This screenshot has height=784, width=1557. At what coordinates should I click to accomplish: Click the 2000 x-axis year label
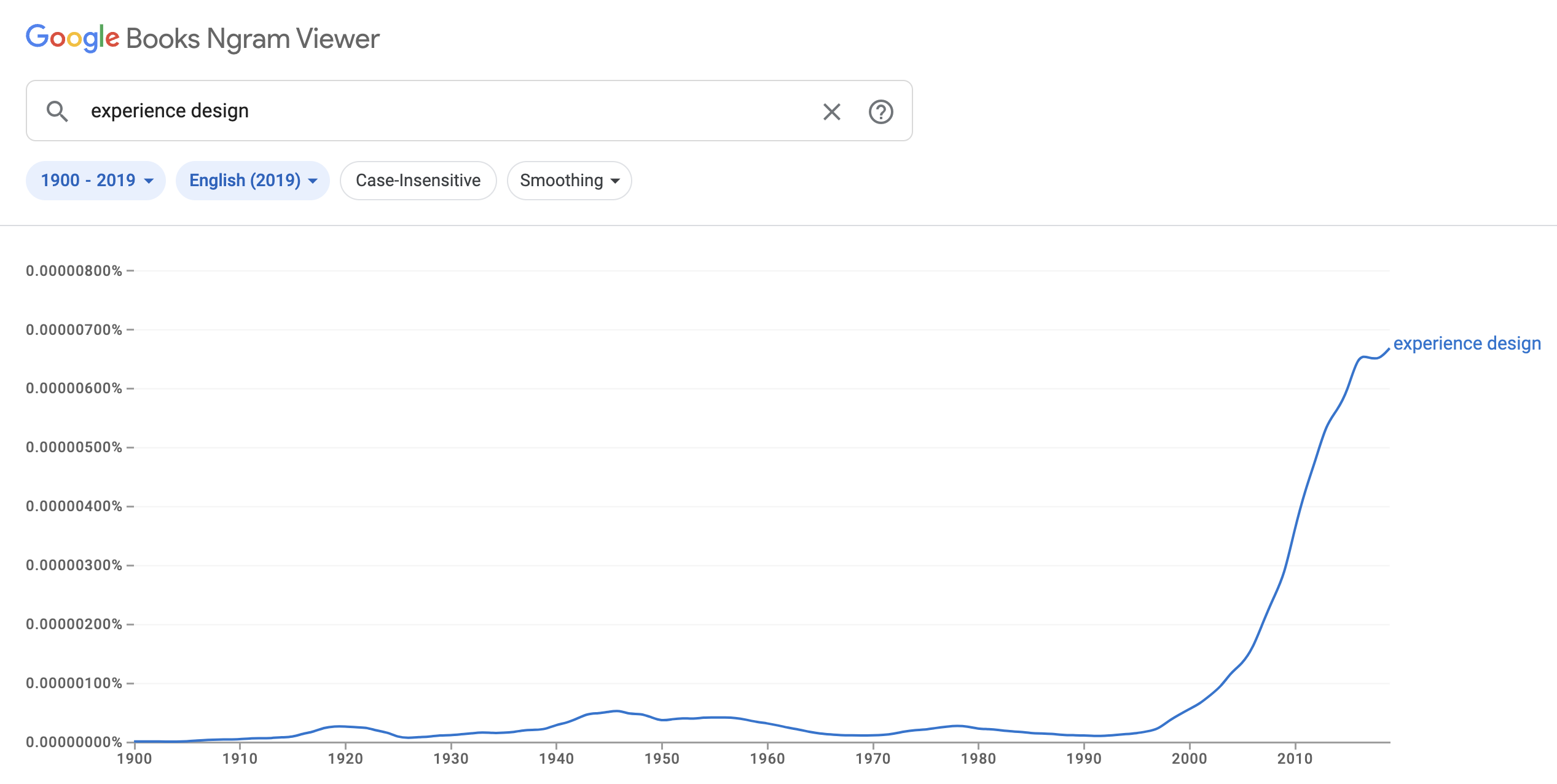click(1189, 759)
